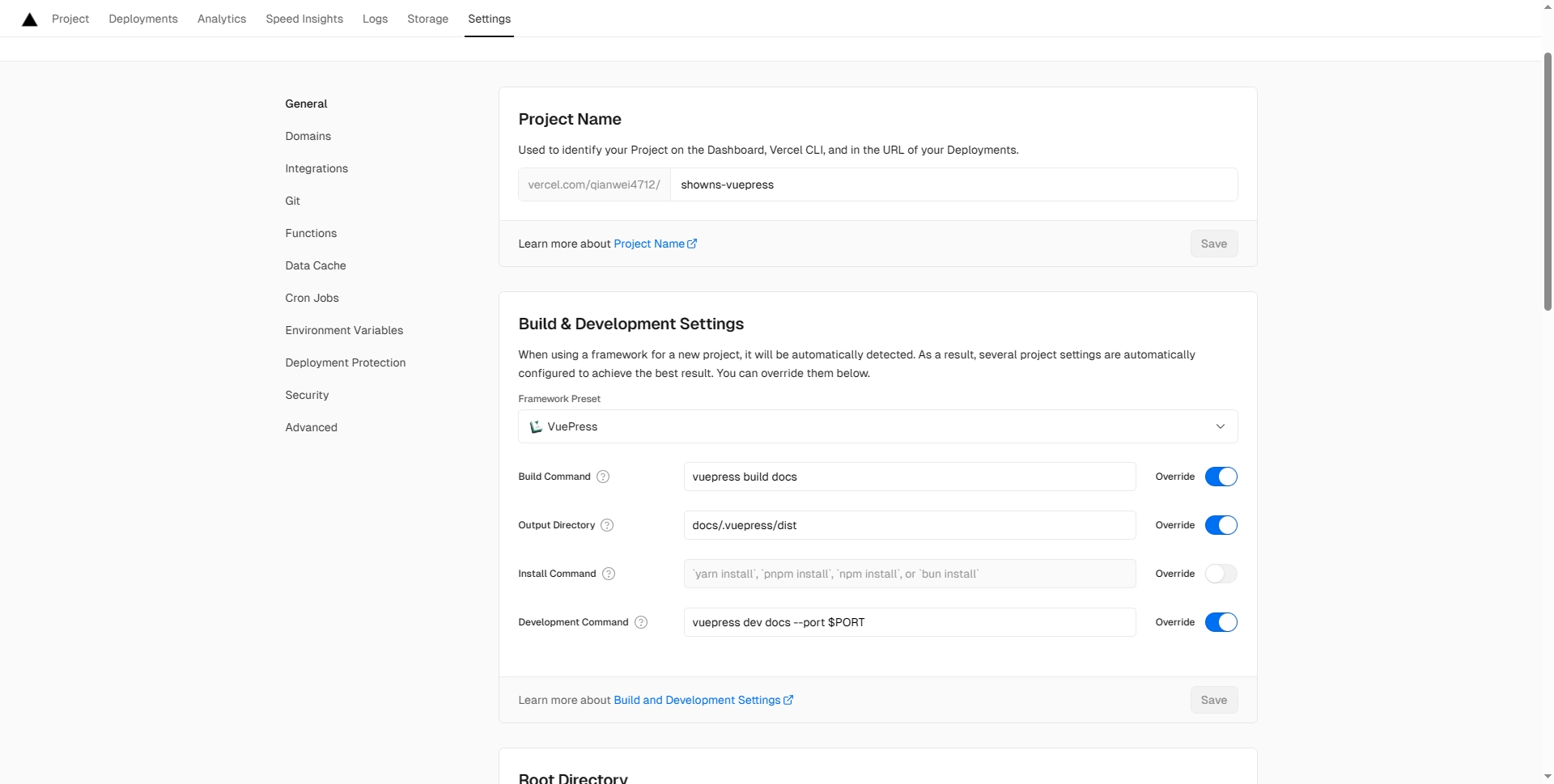Viewport: 1554px width, 784px height.
Task: Toggle Build Command override switch
Action: tap(1221, 477)
